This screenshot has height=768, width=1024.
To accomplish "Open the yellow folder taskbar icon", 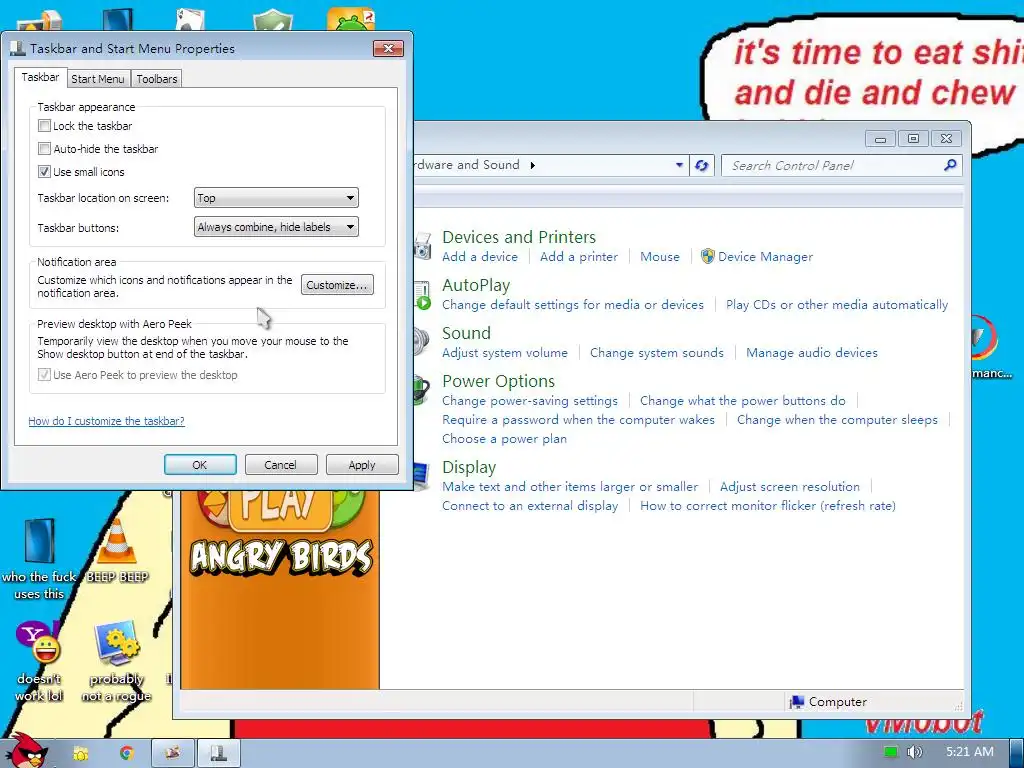I will click(x=80, y=754).
